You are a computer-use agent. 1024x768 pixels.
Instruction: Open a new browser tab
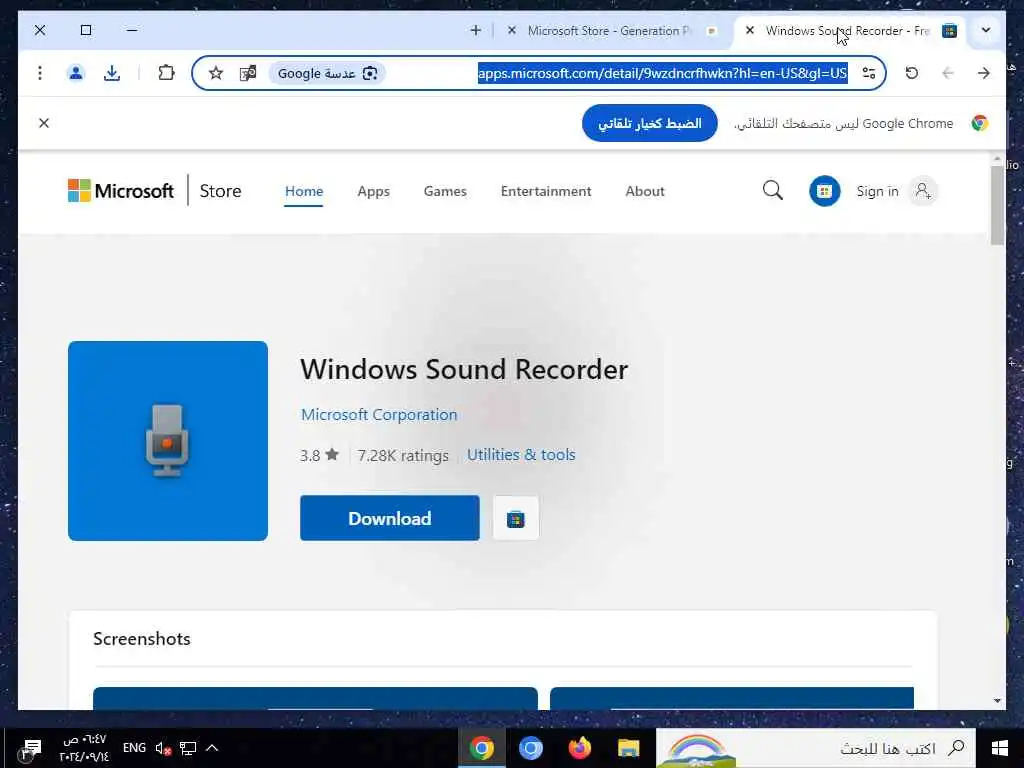click(475, 30)
